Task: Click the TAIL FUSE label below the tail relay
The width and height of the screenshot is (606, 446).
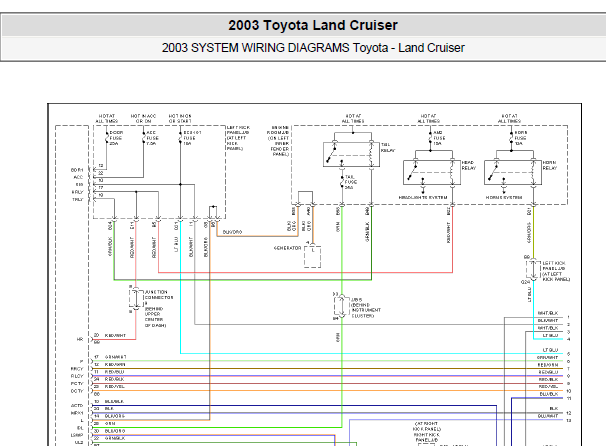Action: tap(351, 182)
